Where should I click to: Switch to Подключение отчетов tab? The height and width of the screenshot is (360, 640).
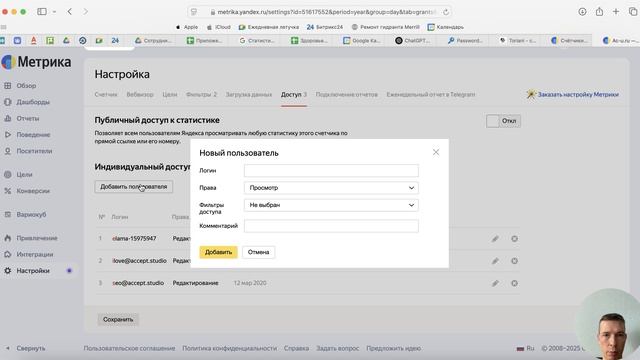coord(347,94)
